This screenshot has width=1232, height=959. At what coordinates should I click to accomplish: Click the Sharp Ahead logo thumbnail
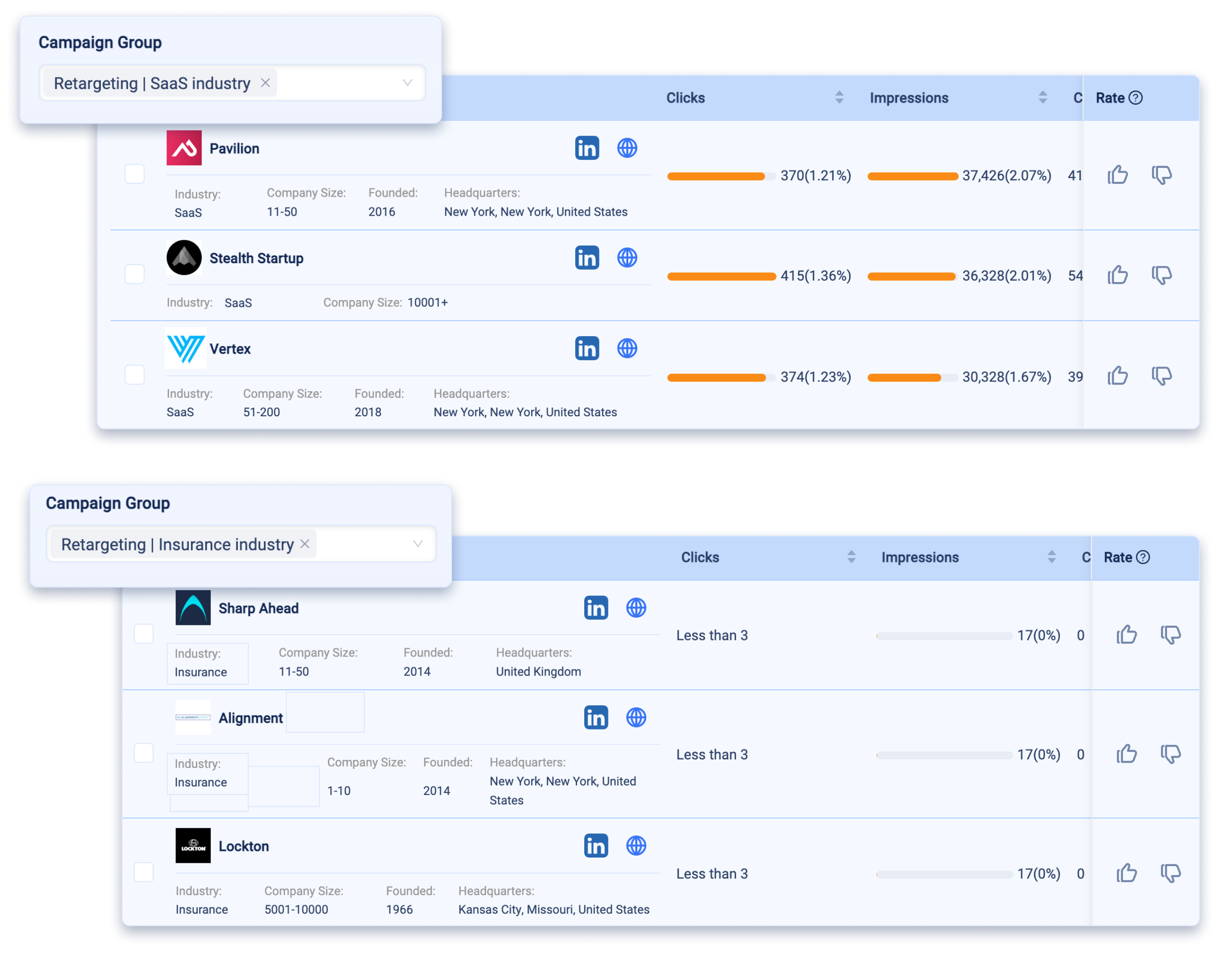193,607
